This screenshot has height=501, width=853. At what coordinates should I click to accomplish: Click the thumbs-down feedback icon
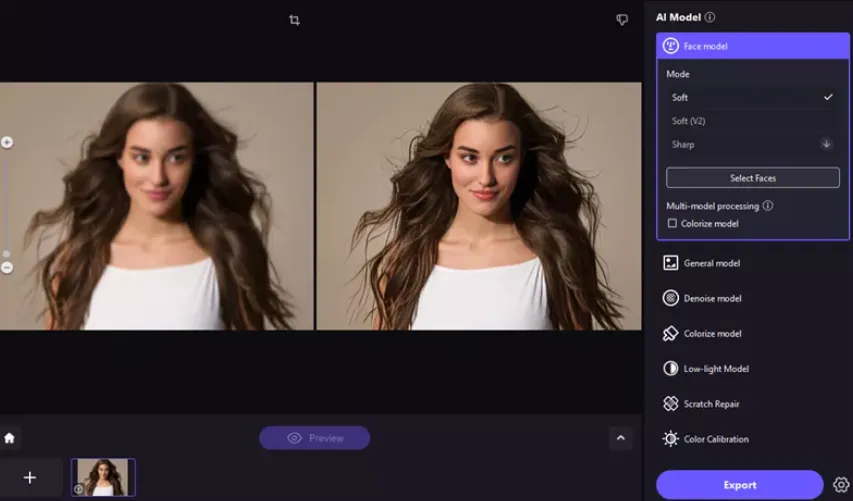[622, 20]
